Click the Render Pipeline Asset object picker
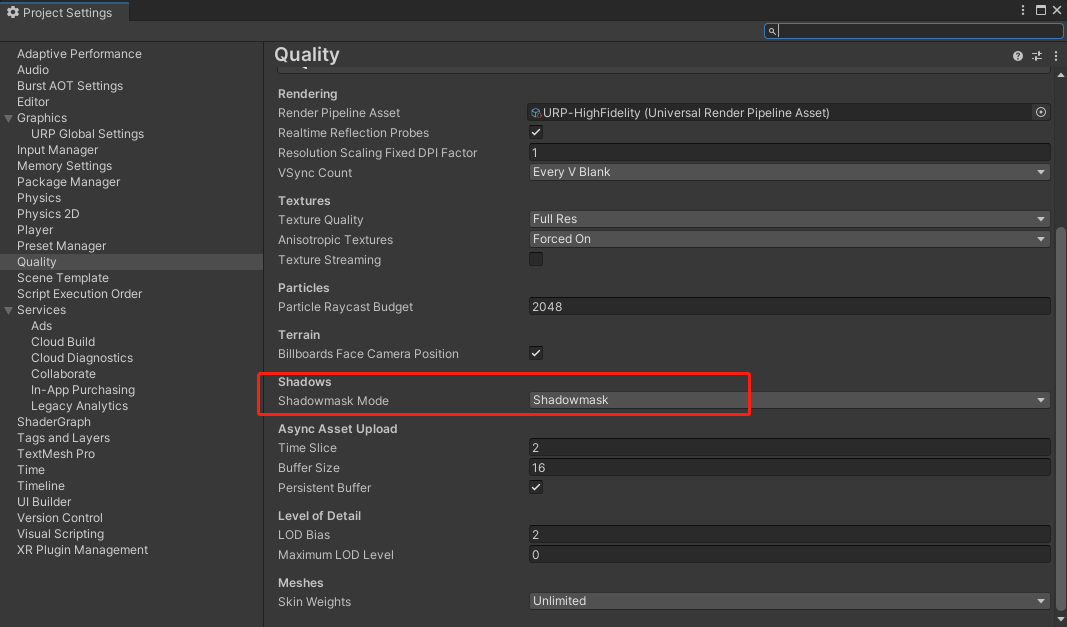 pos(1041,113)
